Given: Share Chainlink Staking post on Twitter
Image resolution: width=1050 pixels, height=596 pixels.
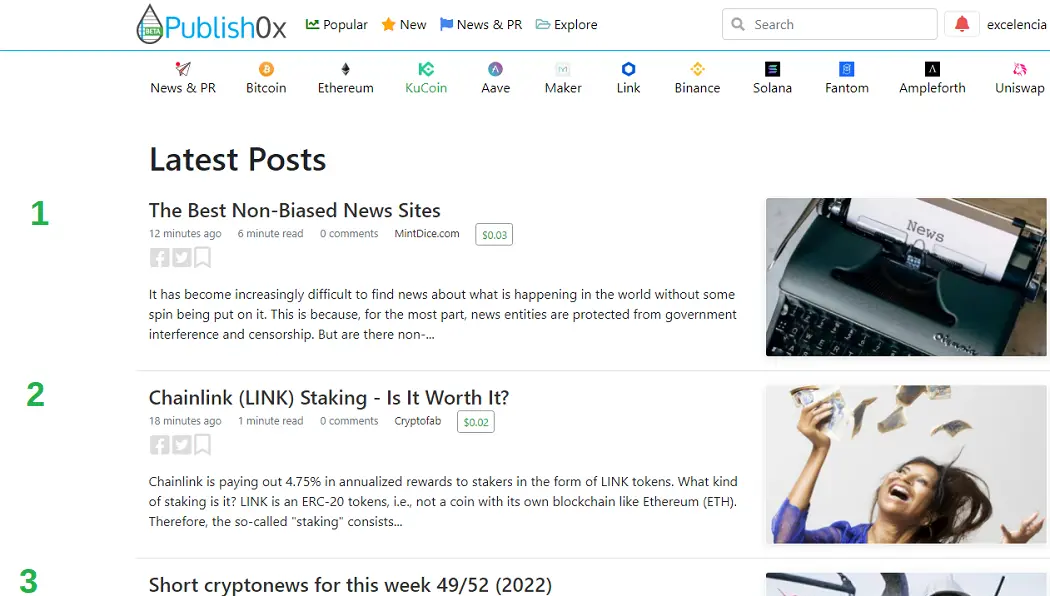Looking at the screenshot, I should tap(181, 445).
